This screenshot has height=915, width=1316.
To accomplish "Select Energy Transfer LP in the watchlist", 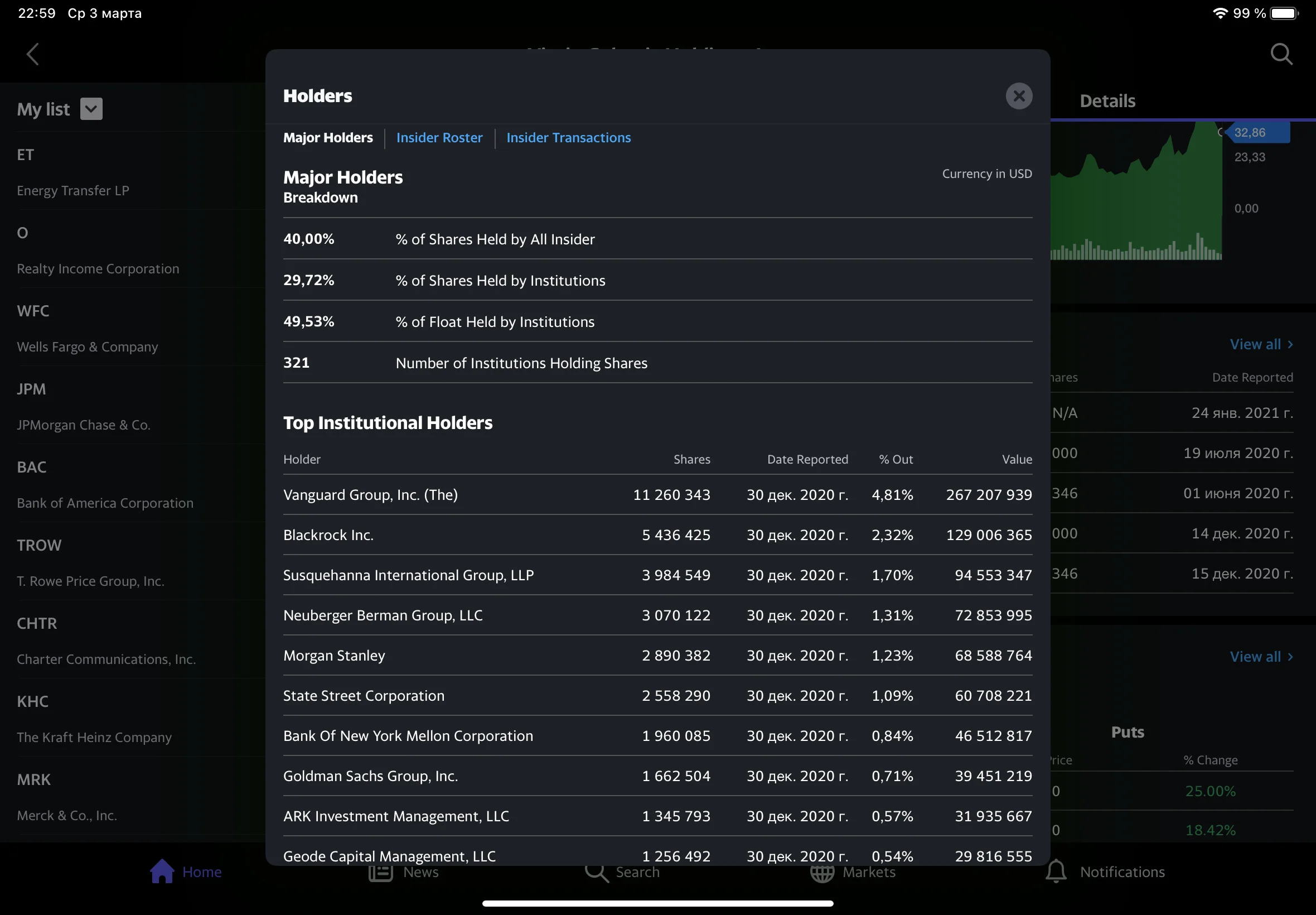I will pyautogui.click(x=132, y=171).
